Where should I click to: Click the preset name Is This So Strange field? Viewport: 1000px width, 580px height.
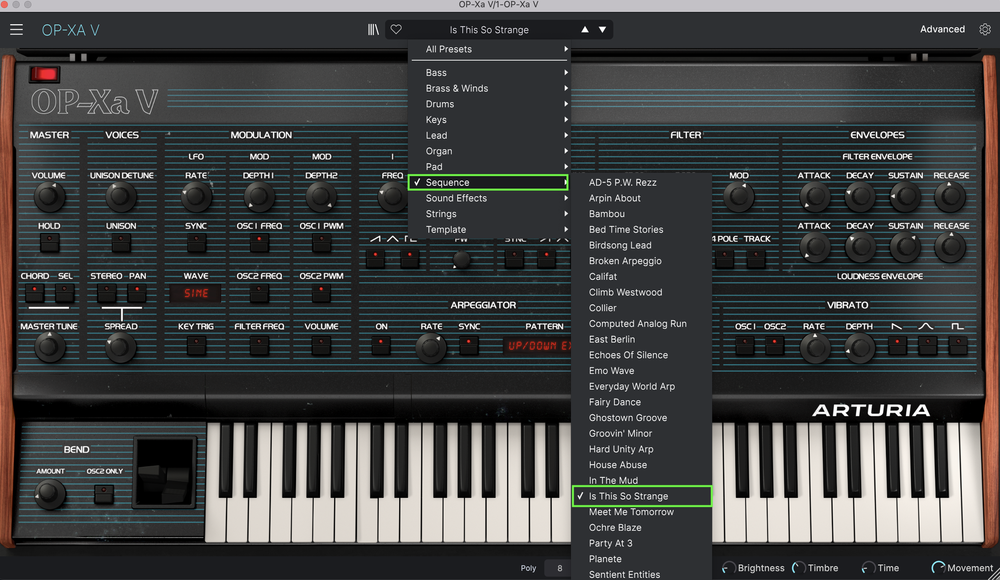[489, 30]
